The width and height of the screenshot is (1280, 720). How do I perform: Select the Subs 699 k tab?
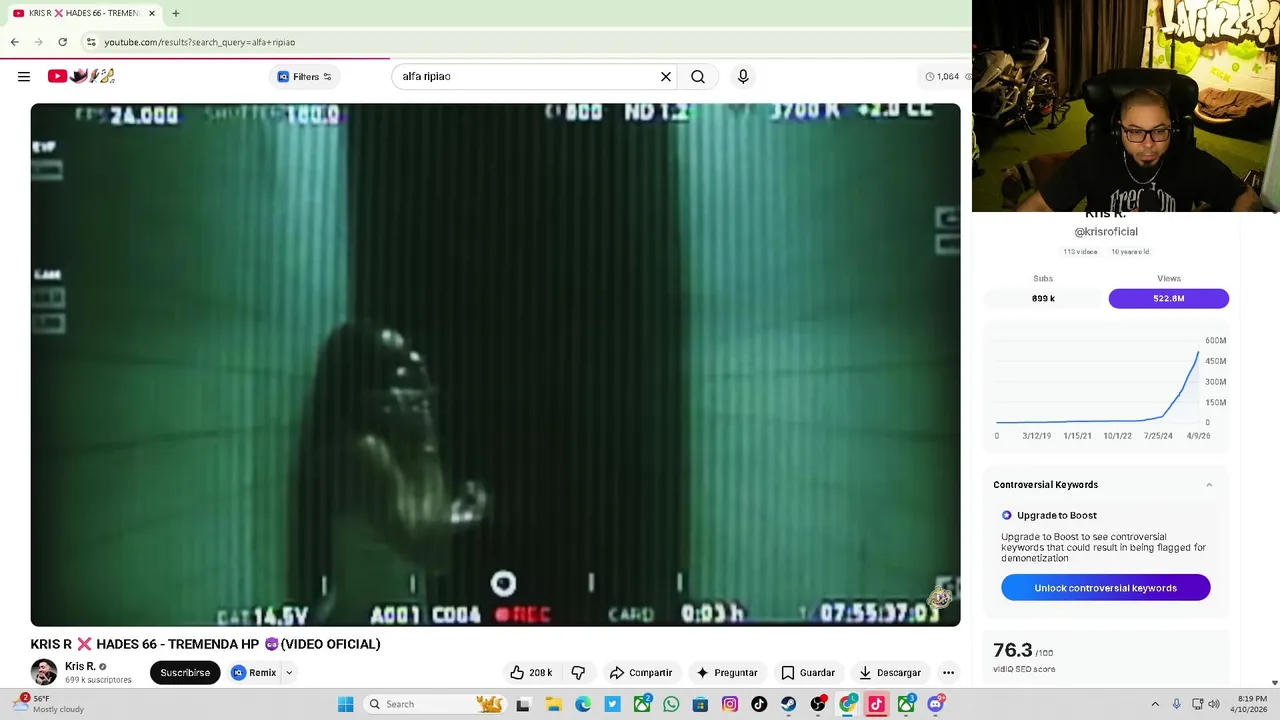(1043, 298)
